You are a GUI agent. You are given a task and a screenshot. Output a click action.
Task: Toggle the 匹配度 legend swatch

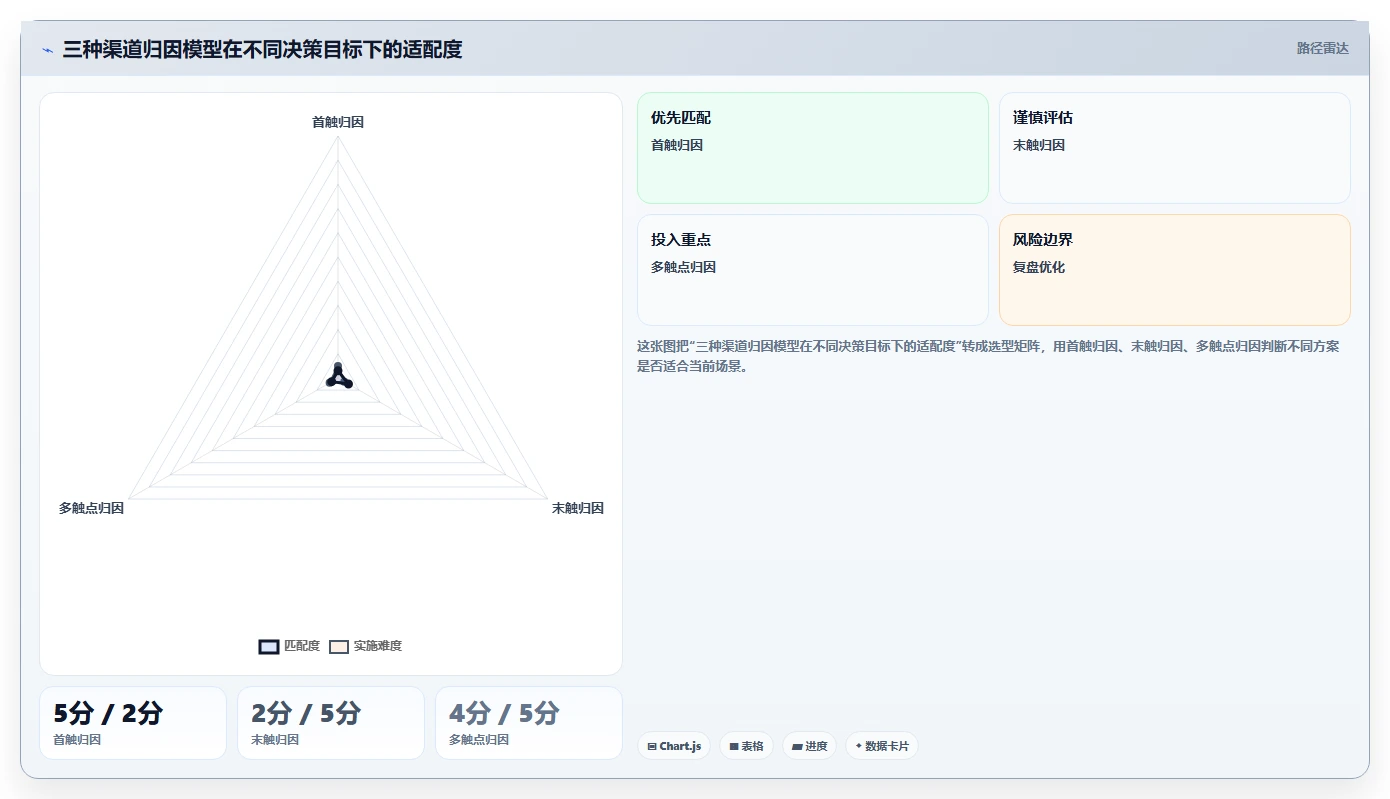[x=269, y=647]
